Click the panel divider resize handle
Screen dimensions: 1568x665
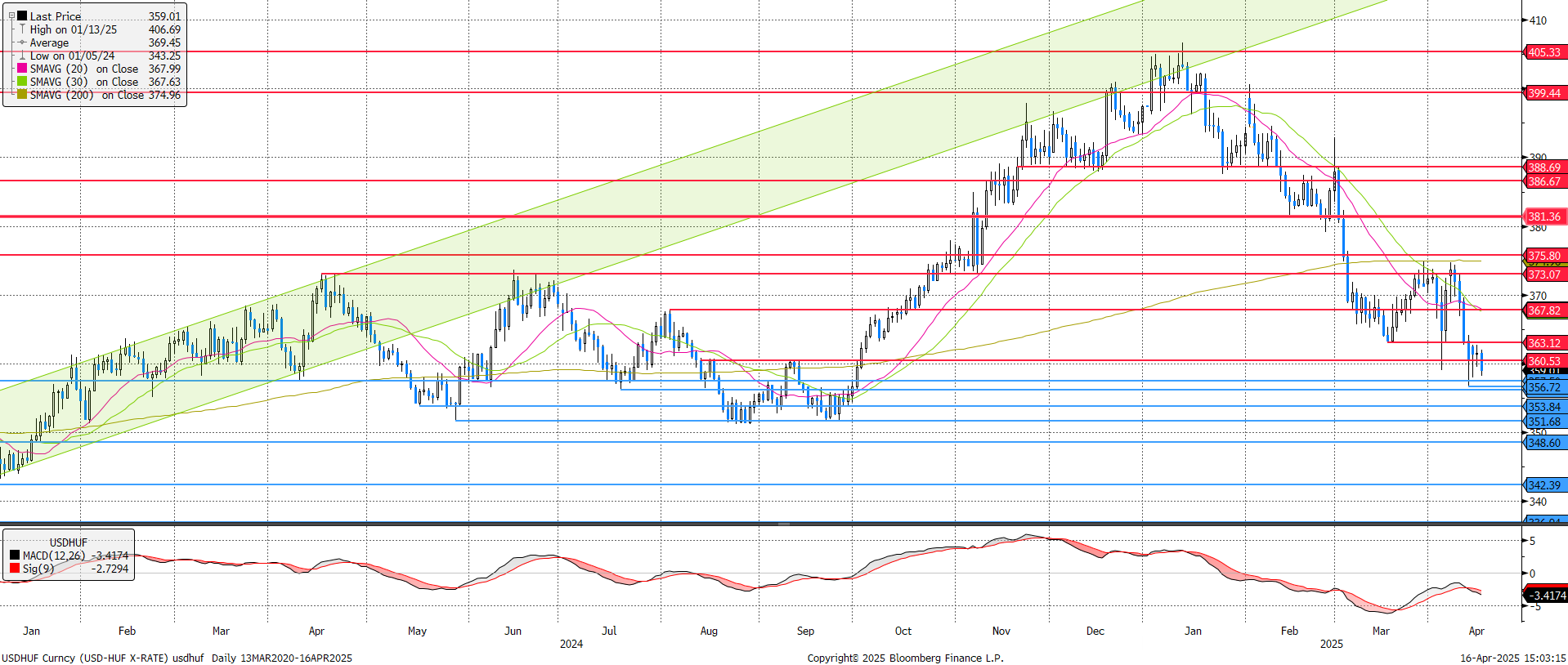(x=783, y=524)
